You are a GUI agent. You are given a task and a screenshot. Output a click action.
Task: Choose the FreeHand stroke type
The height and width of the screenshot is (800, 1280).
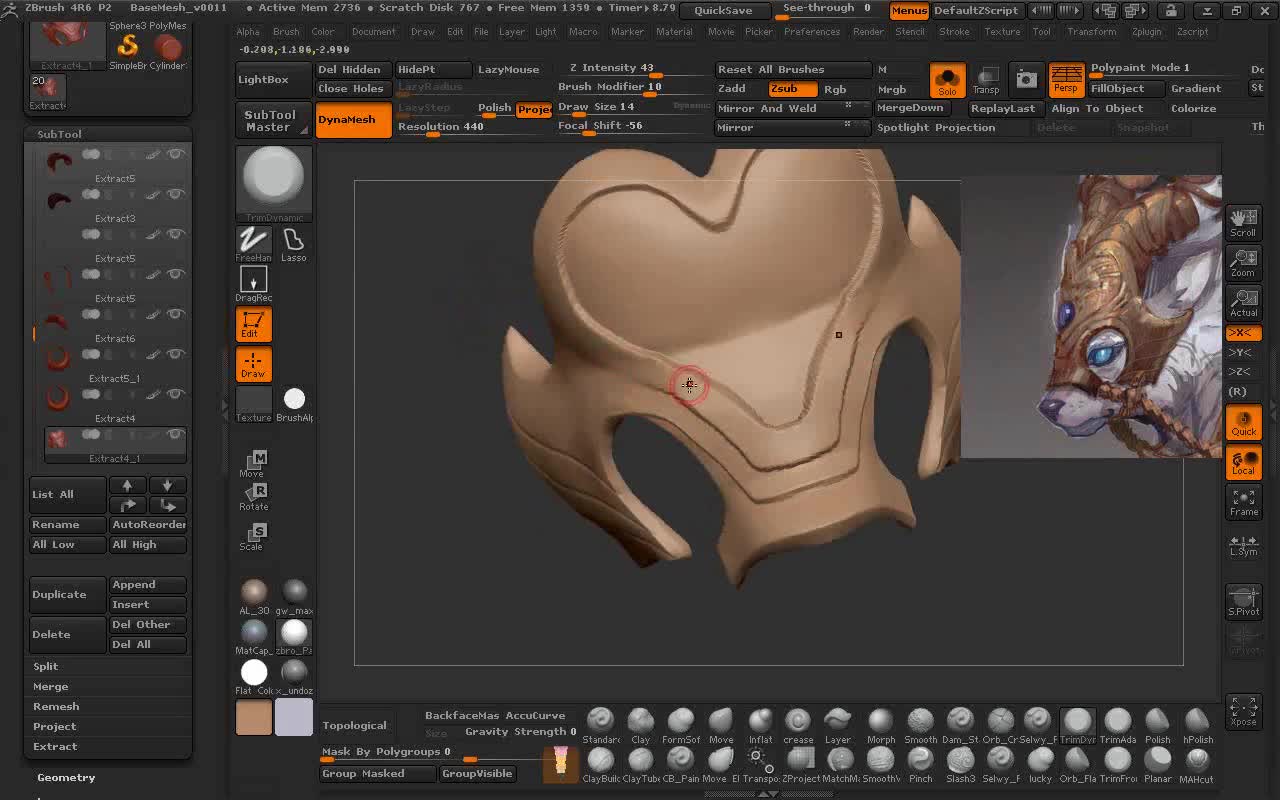click(x=253, y=244)
